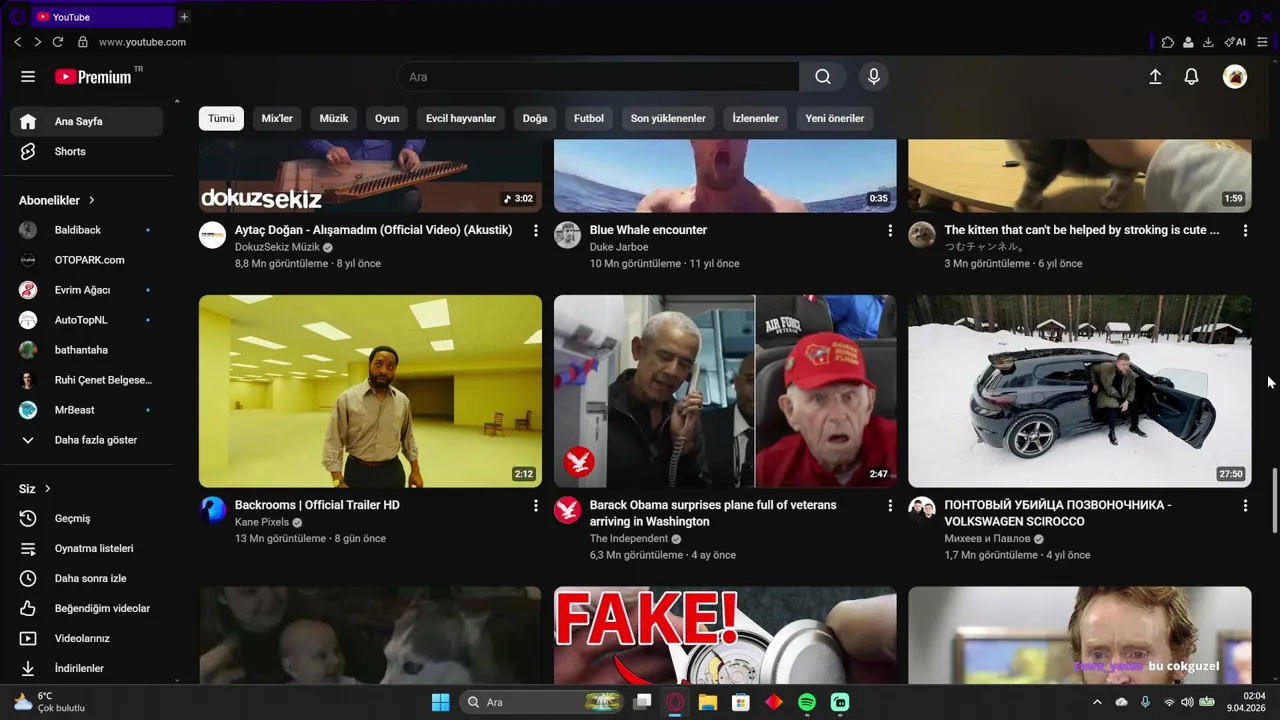1280x720 pixels.
Task: Select the Doğa filter chip
Action: pyautogui.click(x=535, y=118)
